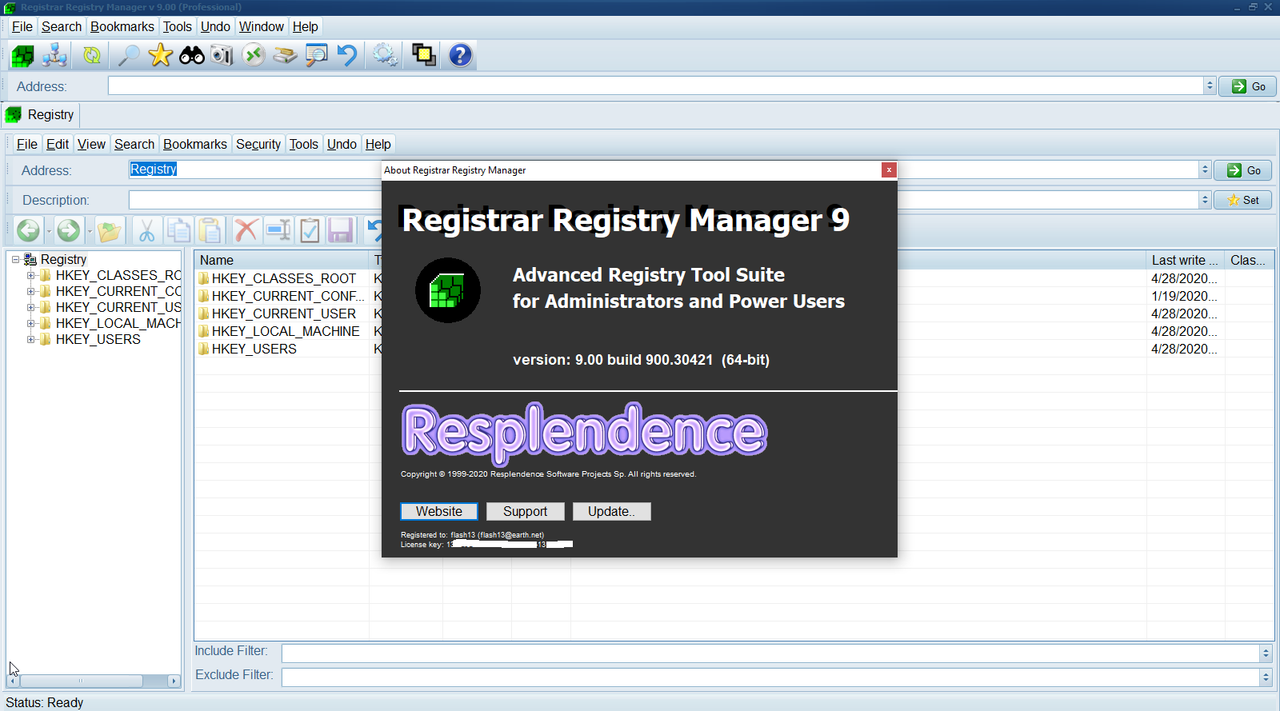Select the Registry tab

point(40,115)
